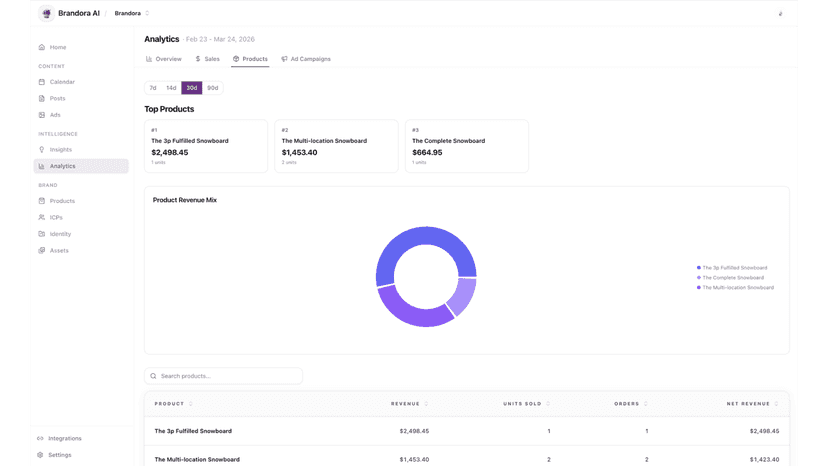Open Calendar via its sidebar icon
This screenshot has width=828, height=466.
[42, 82]
